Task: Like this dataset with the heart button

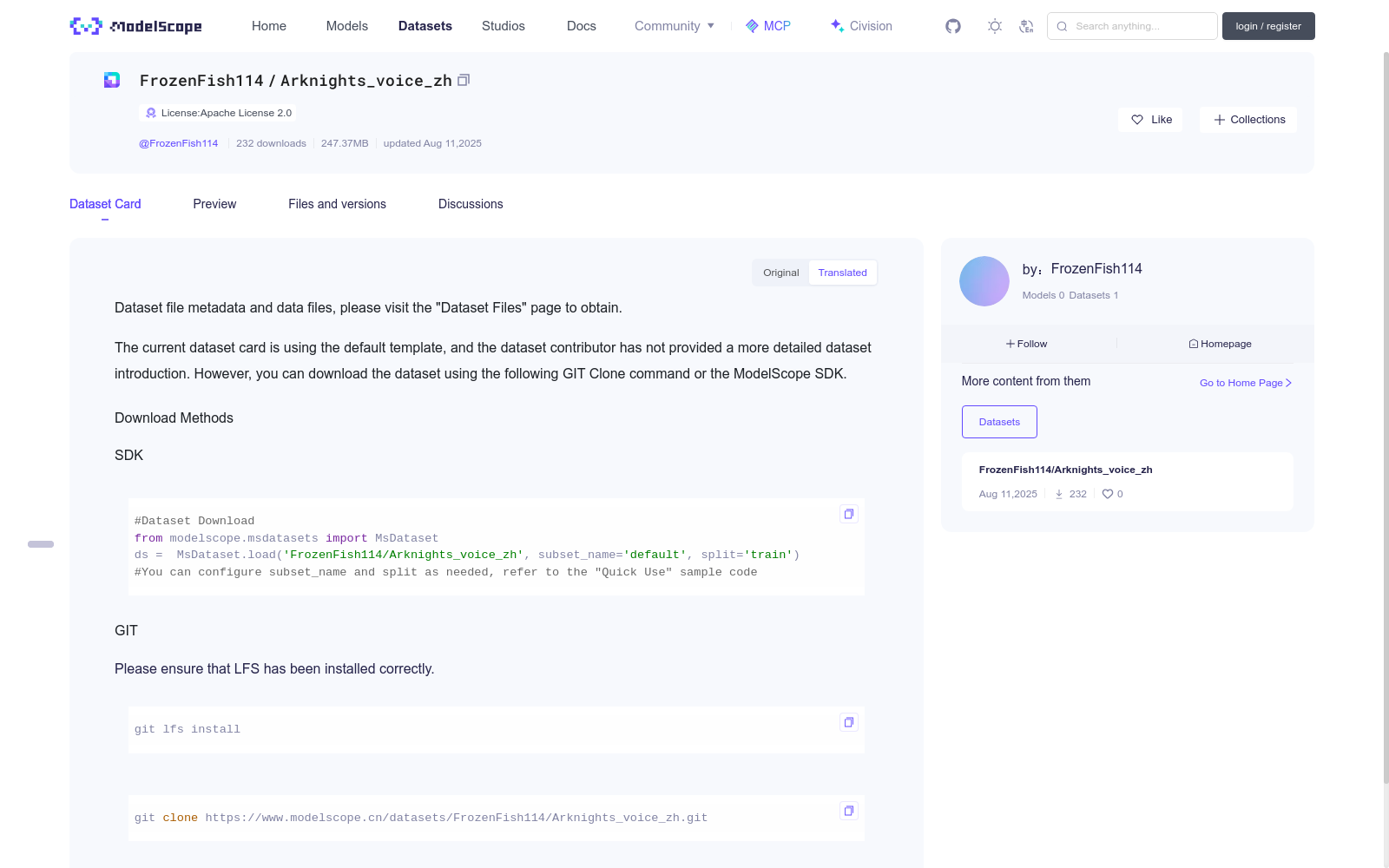Action: [x=1150, y=120]
